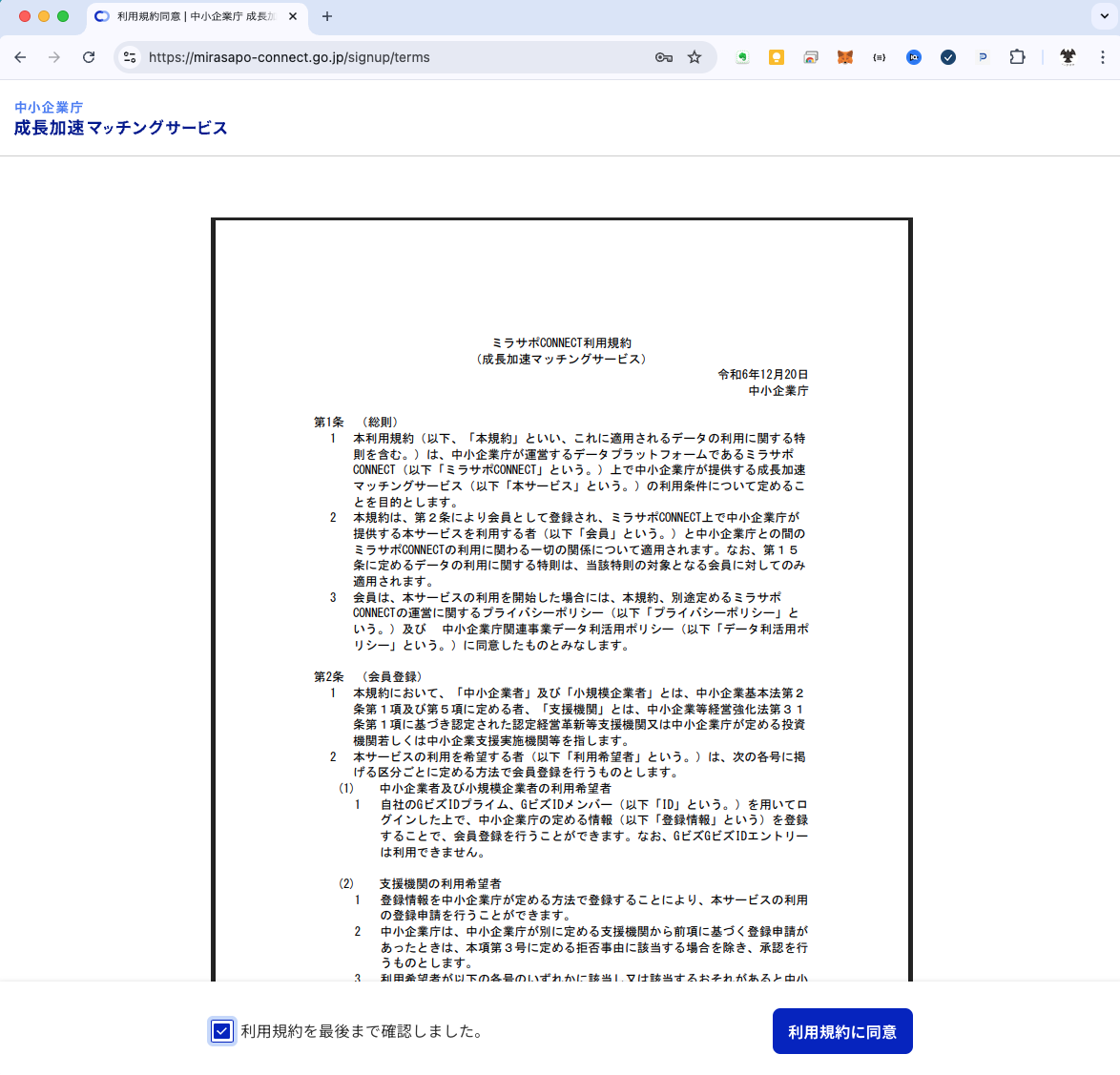View site information icon in address bar
1120x1075 pixels.
click(131, 57)
